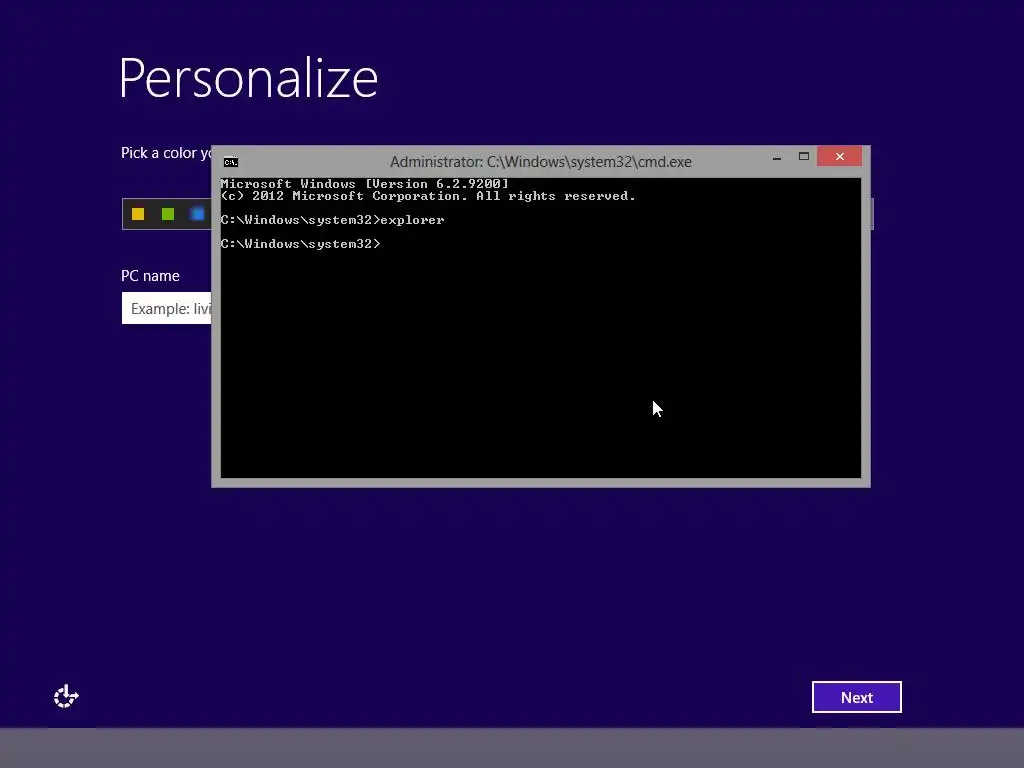Click the 'Microsoft Windows [Version 6.2.9200]' line
This screenshot has height=768, width=1024.
click(364, 184)
